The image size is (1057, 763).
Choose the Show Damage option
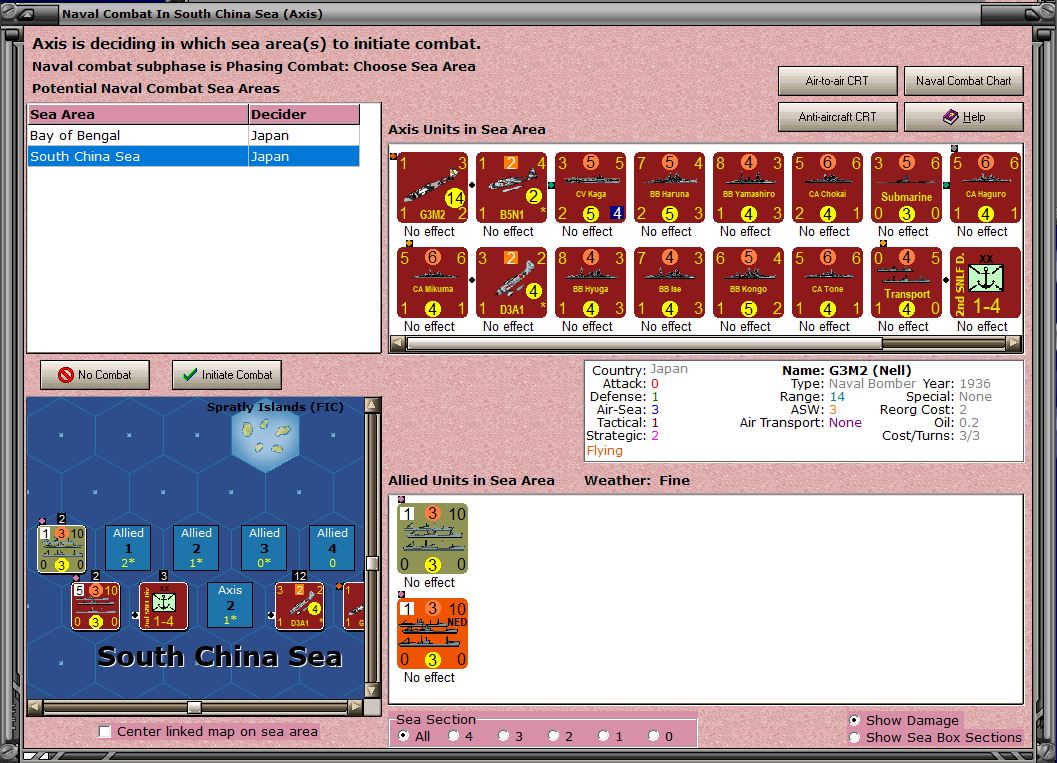(854, 720)
